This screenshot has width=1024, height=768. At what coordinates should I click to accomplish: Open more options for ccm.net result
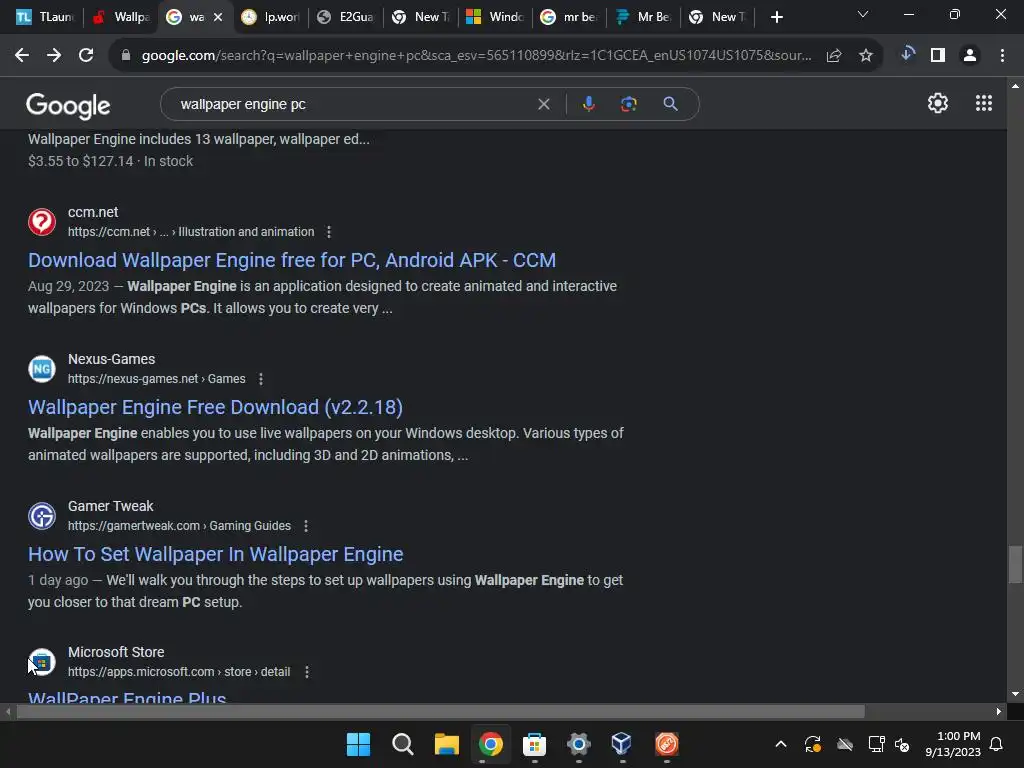329,232
